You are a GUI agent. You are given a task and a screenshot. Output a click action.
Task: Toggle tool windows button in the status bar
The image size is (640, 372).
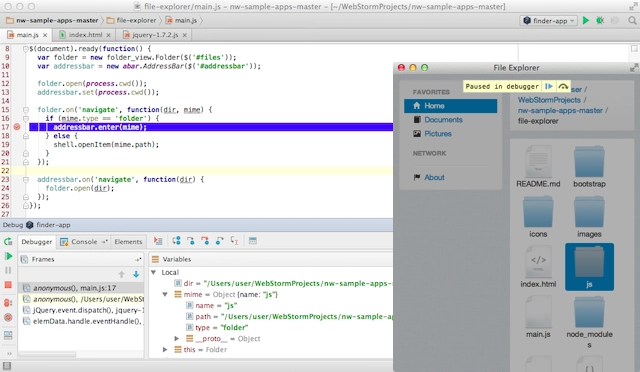tap(7, 366)
